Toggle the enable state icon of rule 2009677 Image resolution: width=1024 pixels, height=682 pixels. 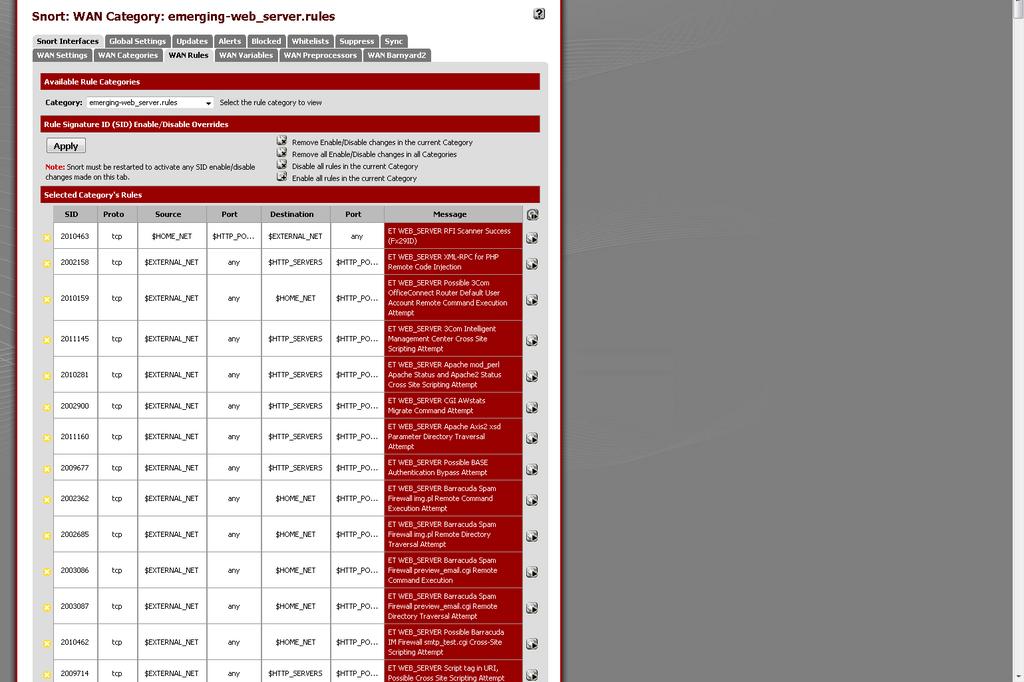47,469
